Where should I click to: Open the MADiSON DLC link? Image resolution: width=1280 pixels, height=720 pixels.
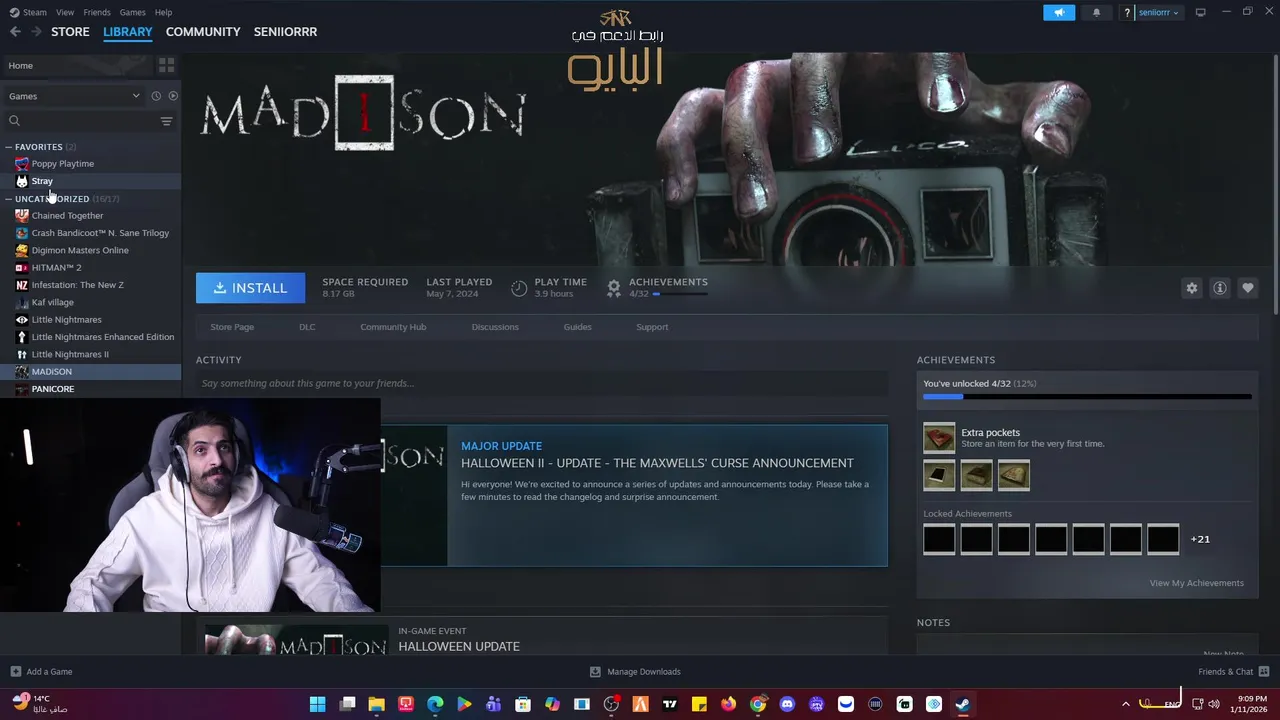(x=307, y=327)
